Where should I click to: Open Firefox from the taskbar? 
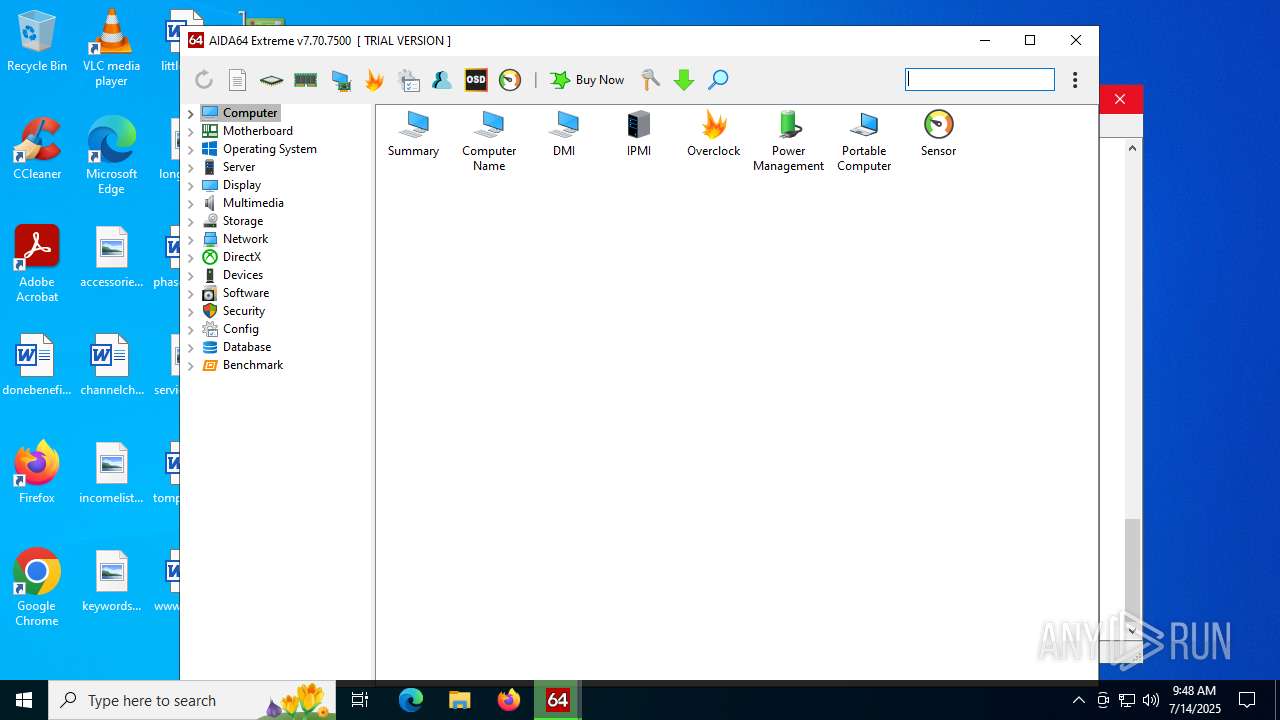tap(509, 700)
